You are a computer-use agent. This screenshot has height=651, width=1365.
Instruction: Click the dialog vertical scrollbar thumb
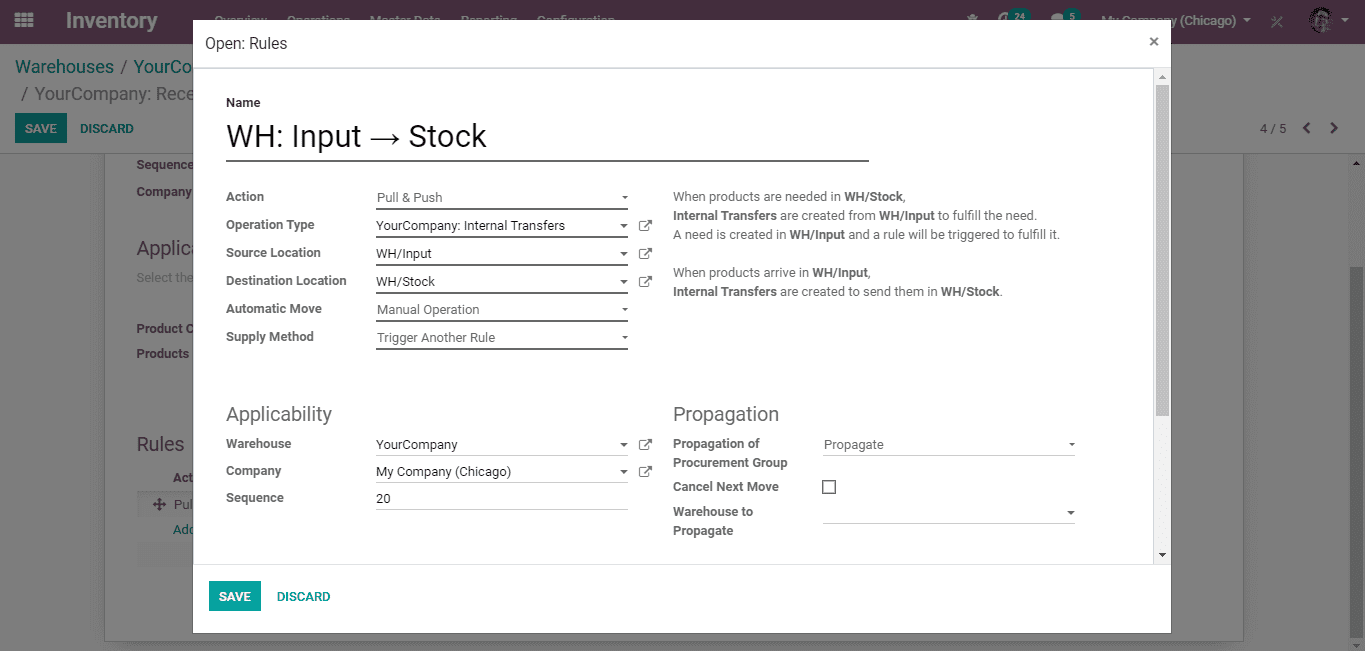point(1162,250)
